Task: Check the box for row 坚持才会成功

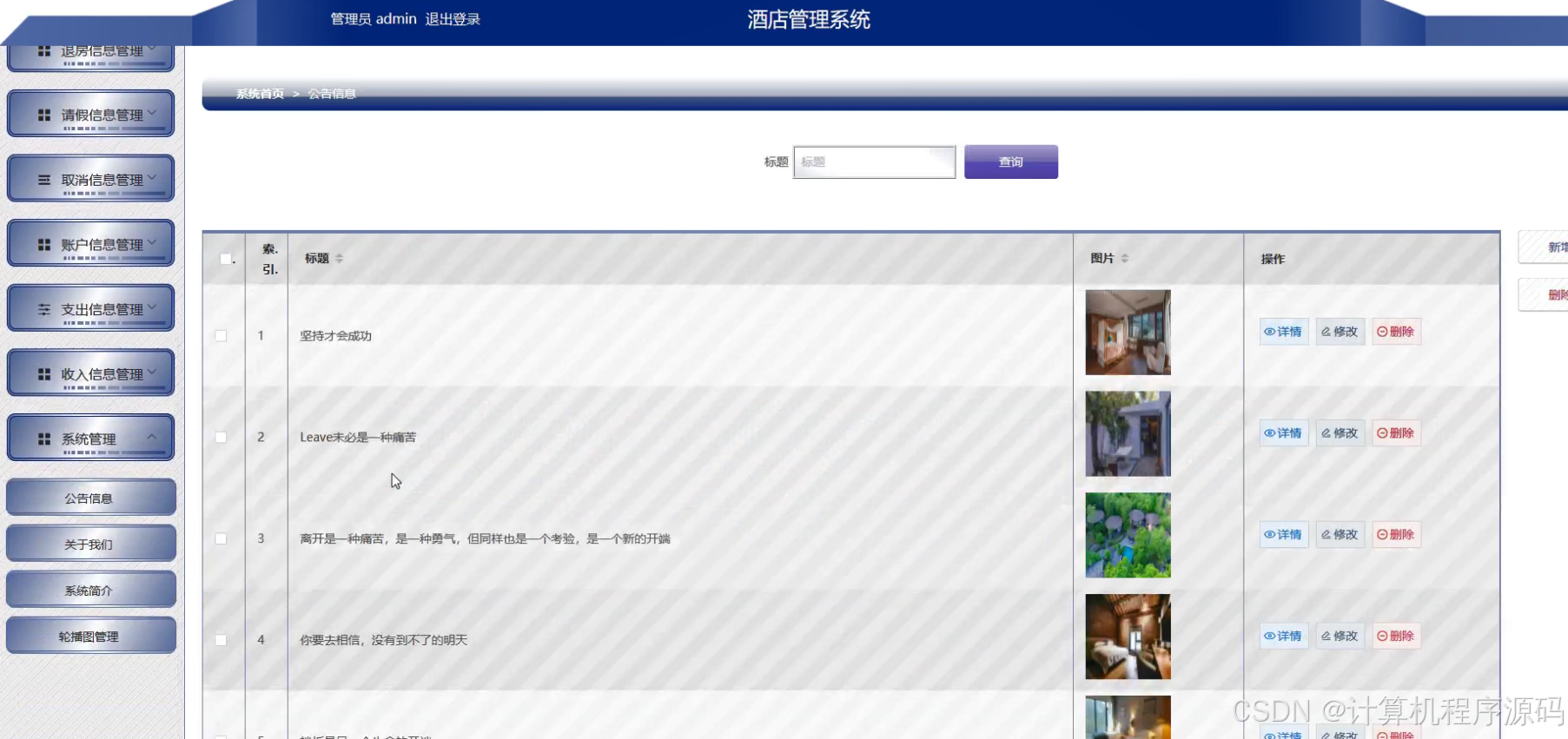Action: (221, 336)
